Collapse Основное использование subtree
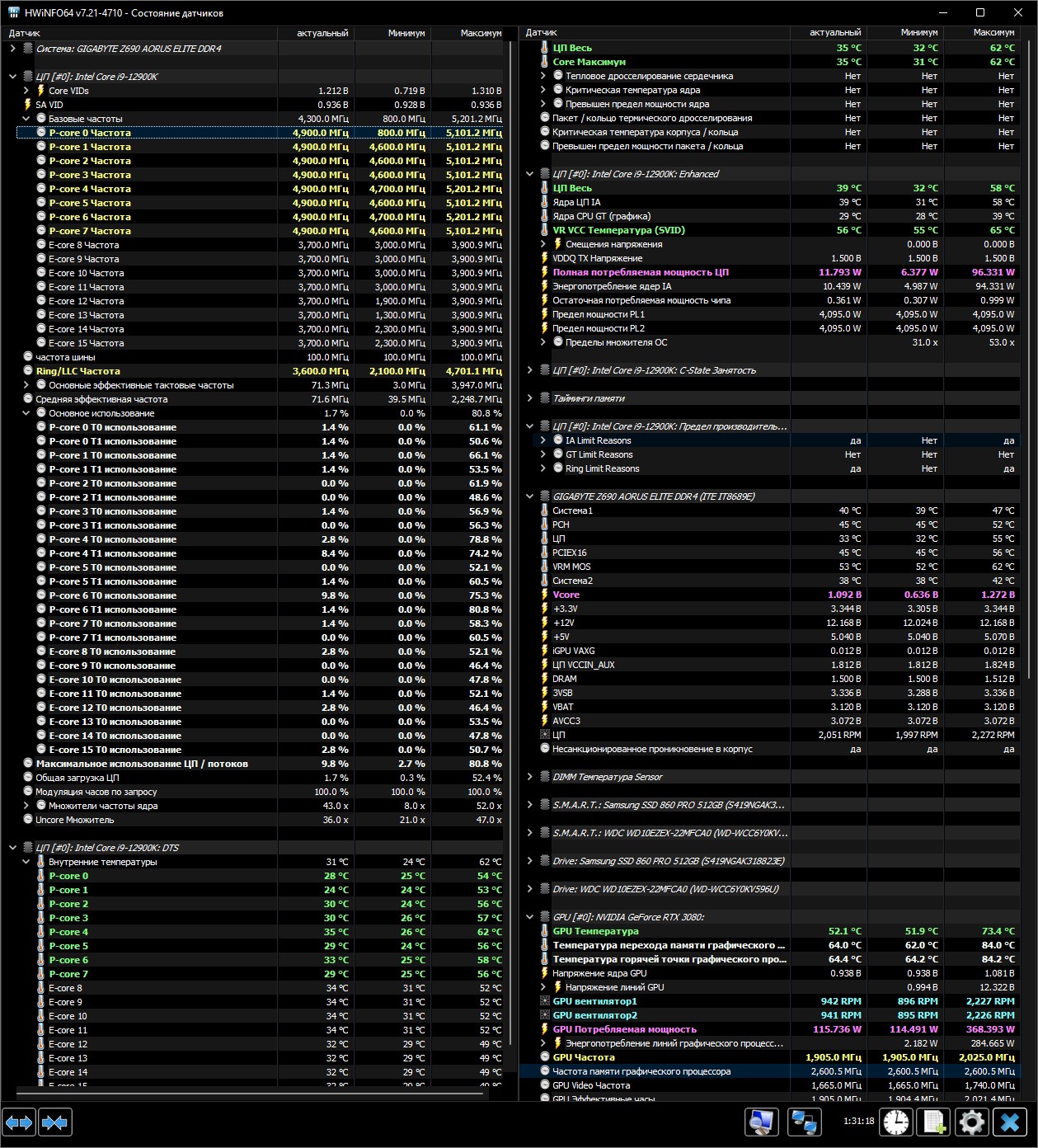1038x1148 pixels. [26, 413]
